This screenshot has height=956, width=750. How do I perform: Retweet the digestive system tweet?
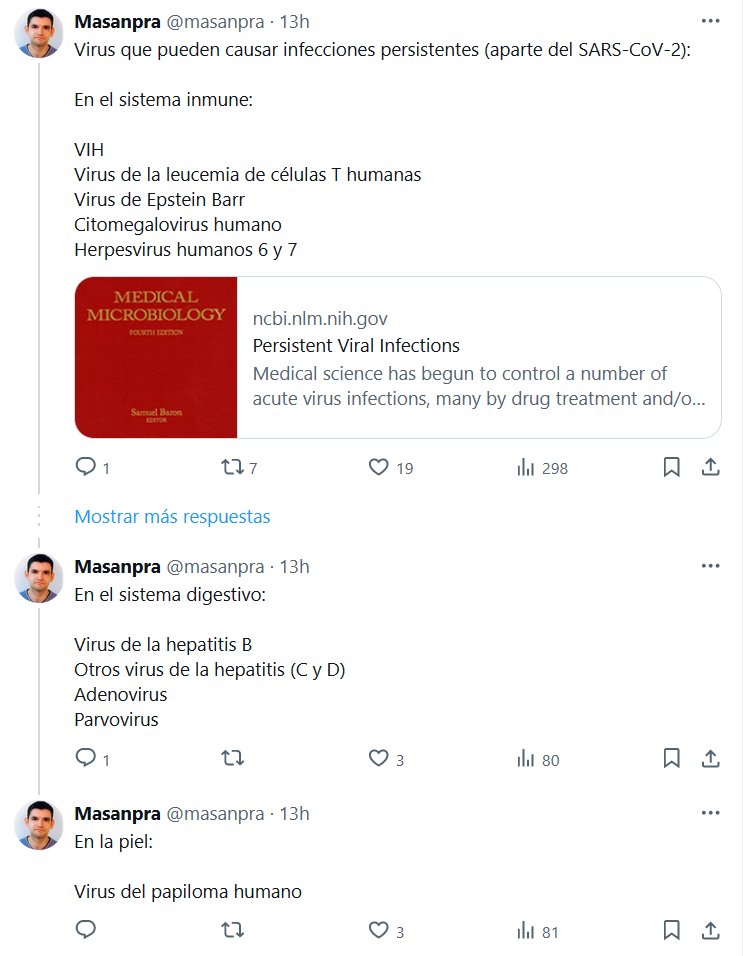coord(232,758)
